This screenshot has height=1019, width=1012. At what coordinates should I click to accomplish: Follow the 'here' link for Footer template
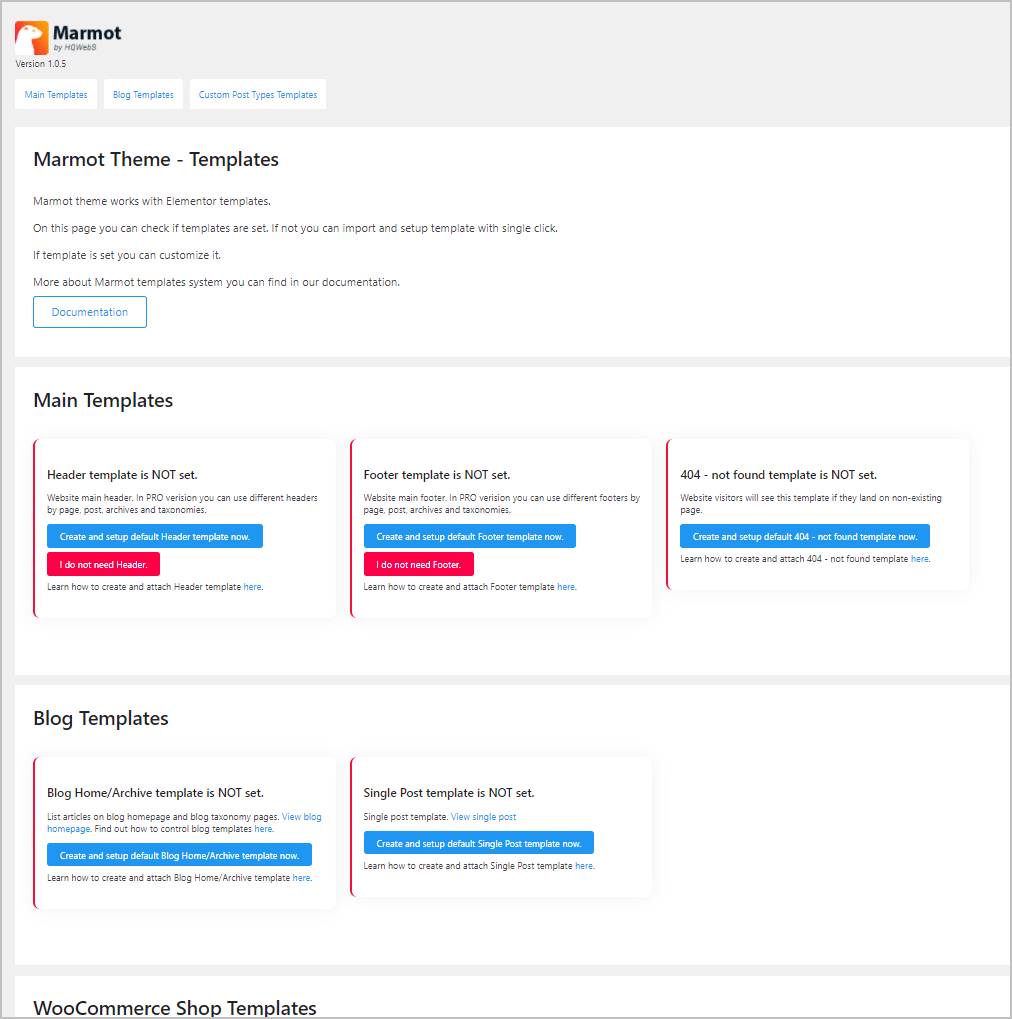[x=566, y=587]
